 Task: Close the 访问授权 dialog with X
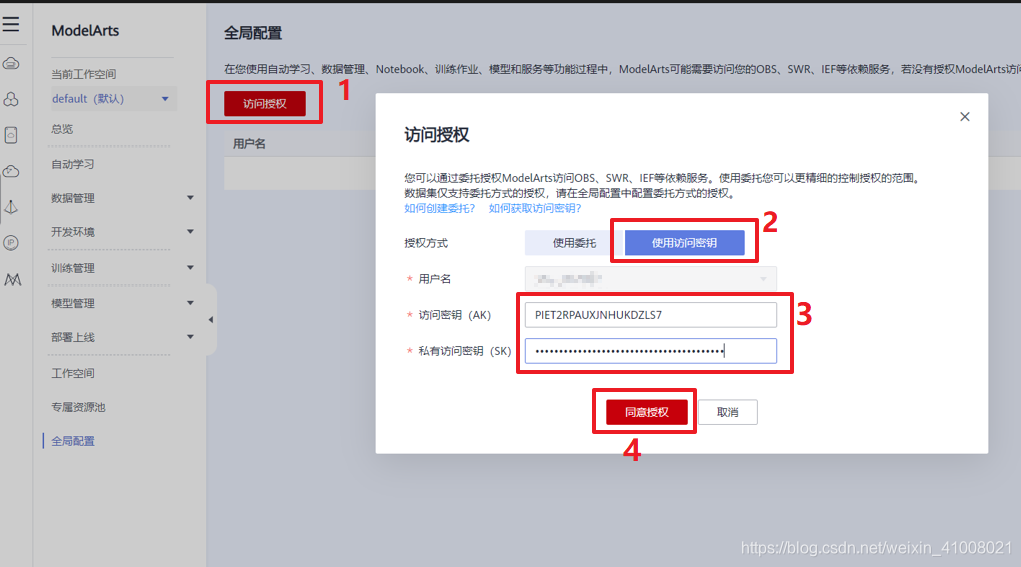(964, 117)
